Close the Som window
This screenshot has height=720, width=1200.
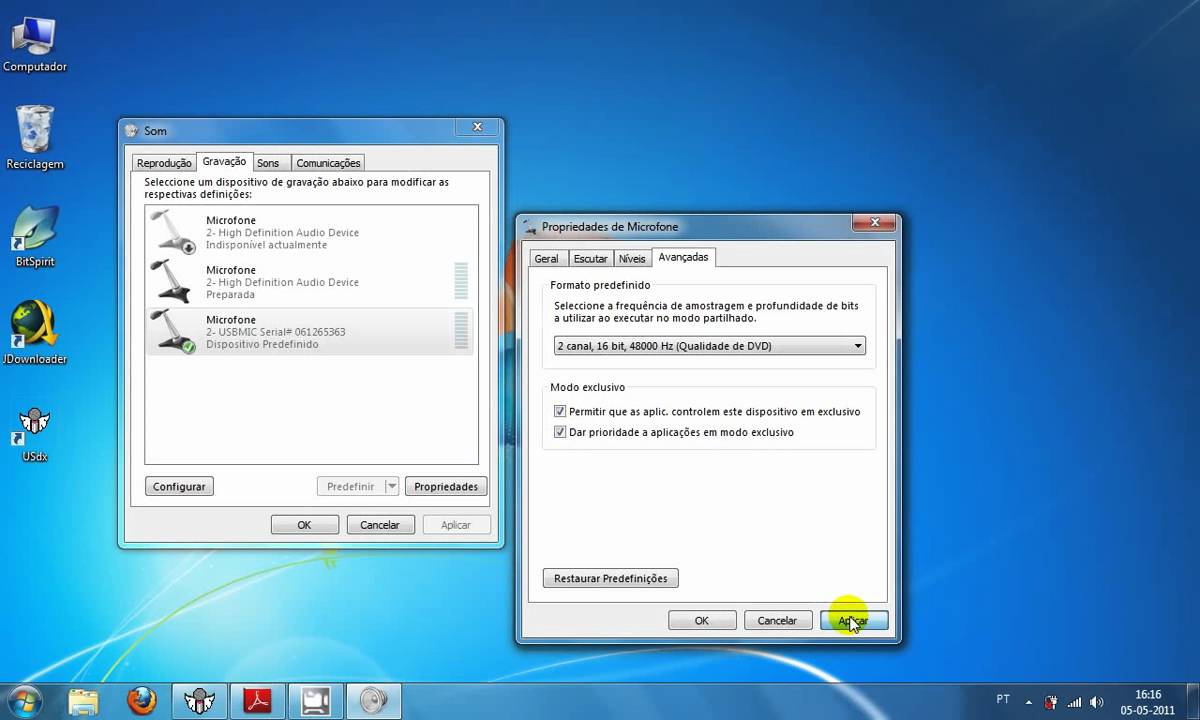pyautogui.click(x=477, y=127)
